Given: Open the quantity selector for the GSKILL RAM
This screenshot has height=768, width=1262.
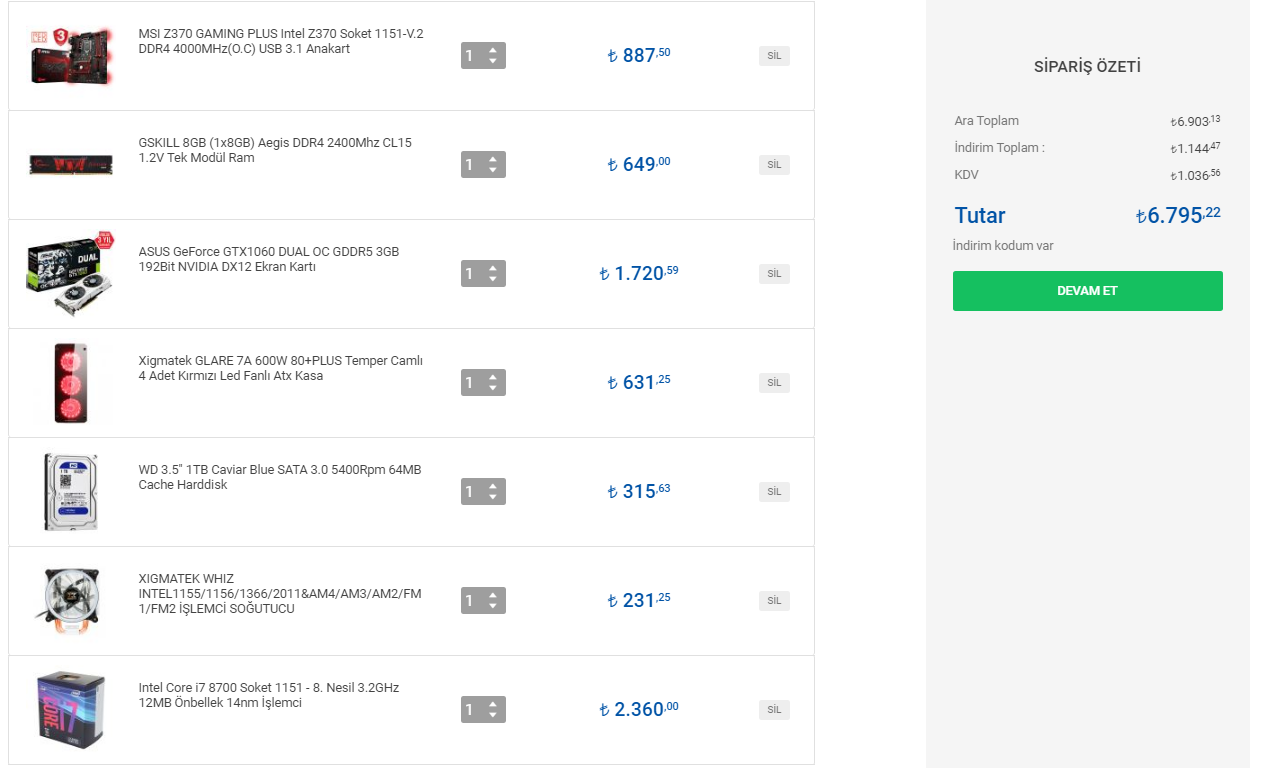Looking at the screenshot, I should coord(483,165).
